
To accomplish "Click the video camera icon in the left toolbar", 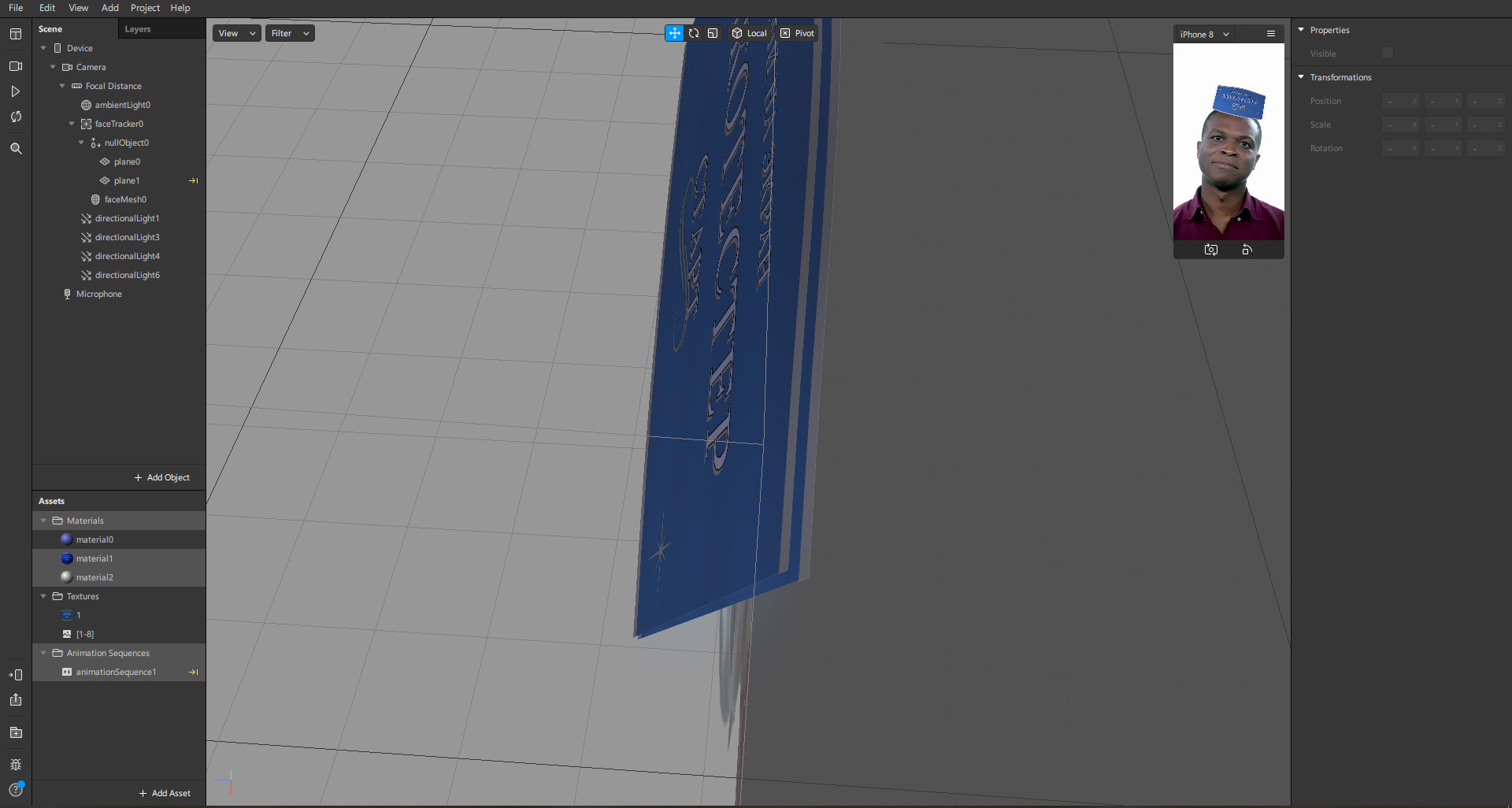I will click(x=16, y=66).
